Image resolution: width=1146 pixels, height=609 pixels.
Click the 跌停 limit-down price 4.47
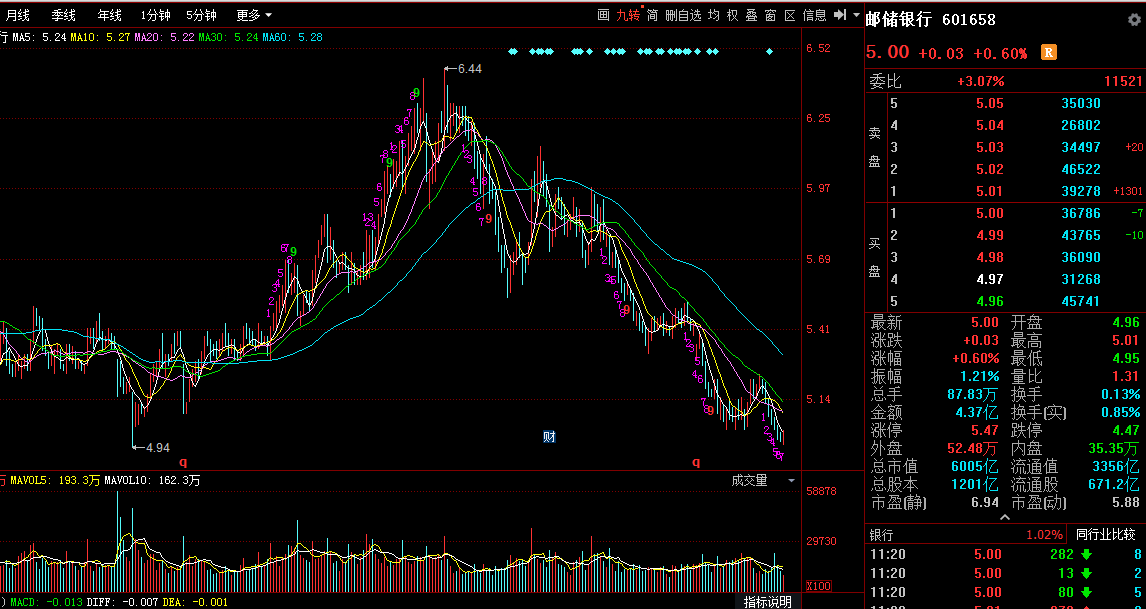[1125, 430]
